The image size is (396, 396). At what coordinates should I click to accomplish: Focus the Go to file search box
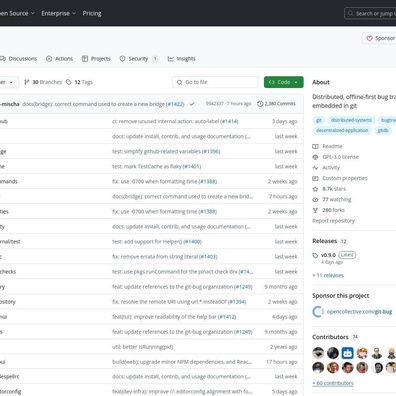[x=215, y=82]
